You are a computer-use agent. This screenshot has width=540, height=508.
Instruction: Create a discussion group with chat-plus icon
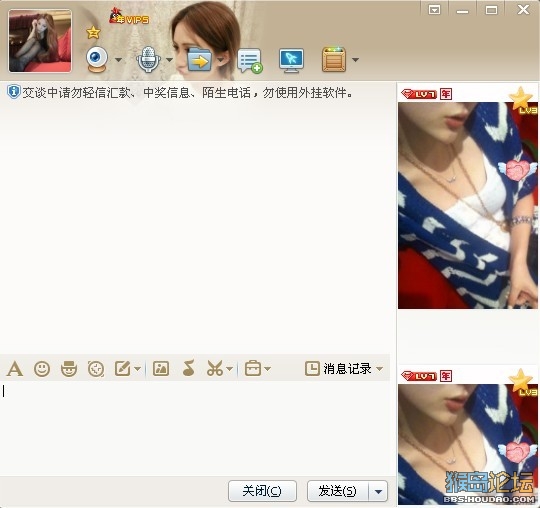click(x=250, y=61)
